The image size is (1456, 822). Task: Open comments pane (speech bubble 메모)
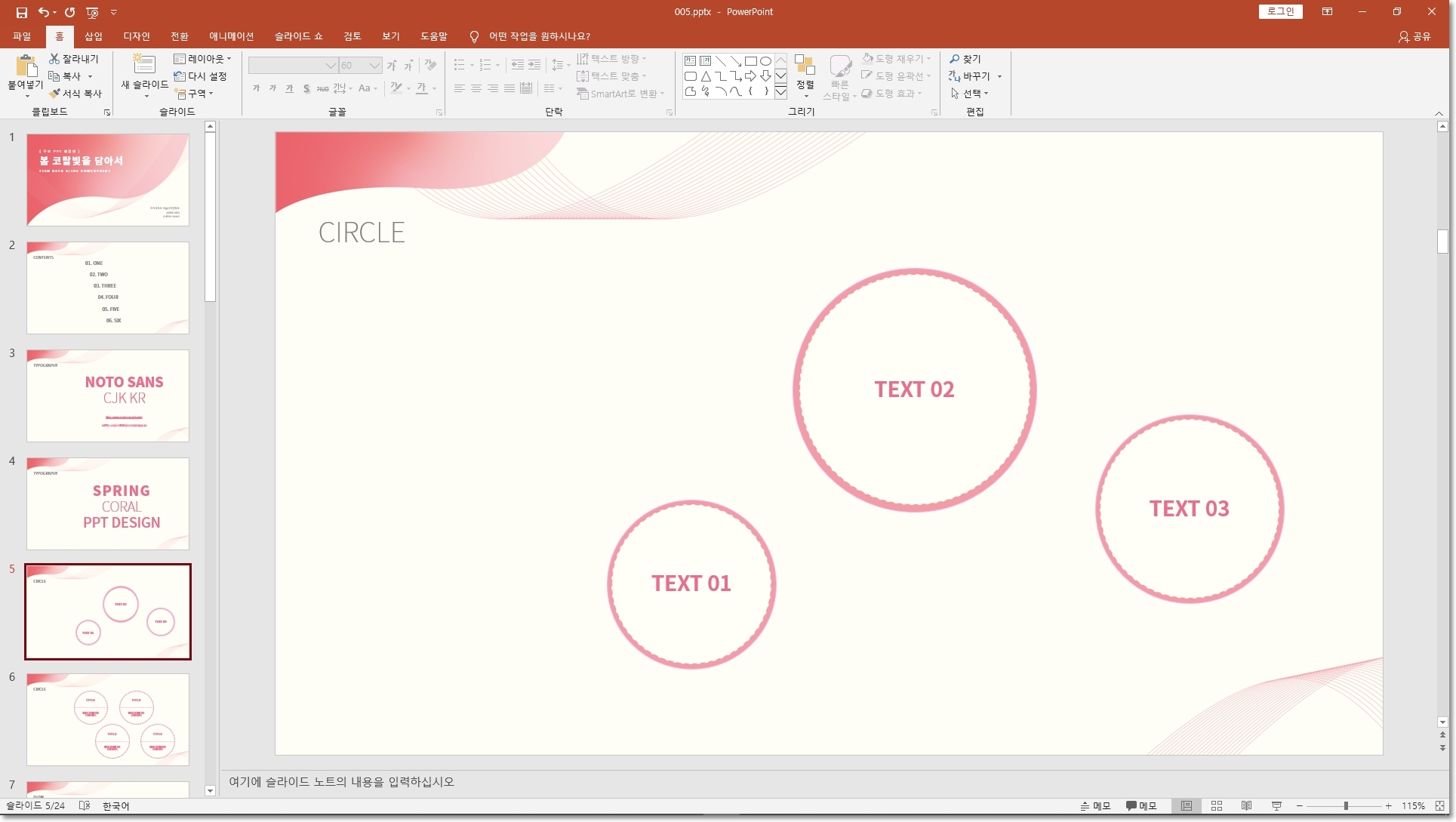pos(1141,806)
